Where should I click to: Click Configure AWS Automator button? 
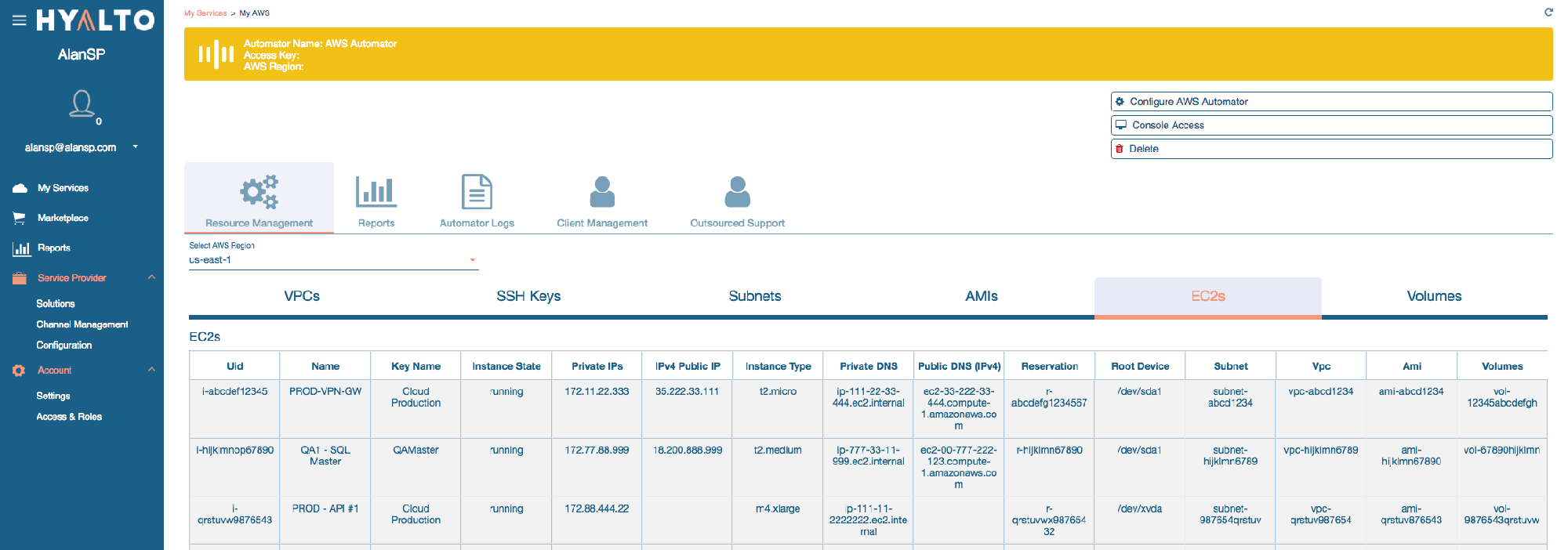click(x=1331, y=102)
